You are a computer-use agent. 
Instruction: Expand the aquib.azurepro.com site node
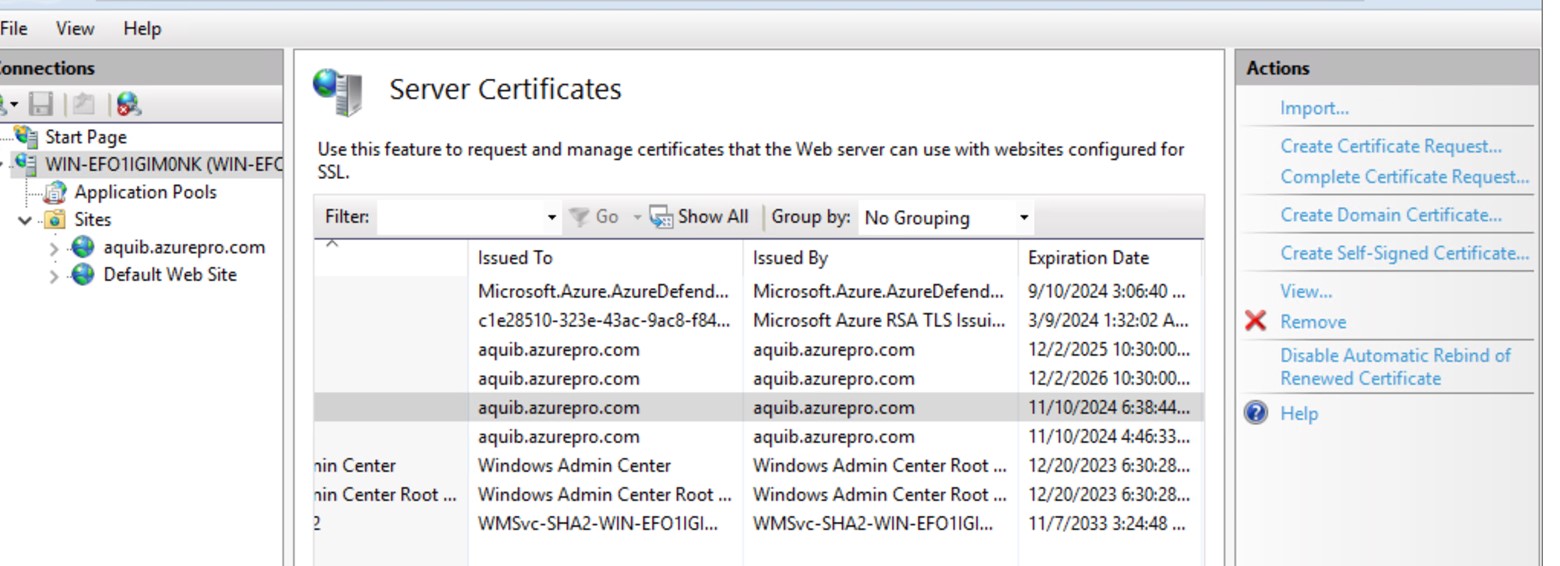[54, 248]
